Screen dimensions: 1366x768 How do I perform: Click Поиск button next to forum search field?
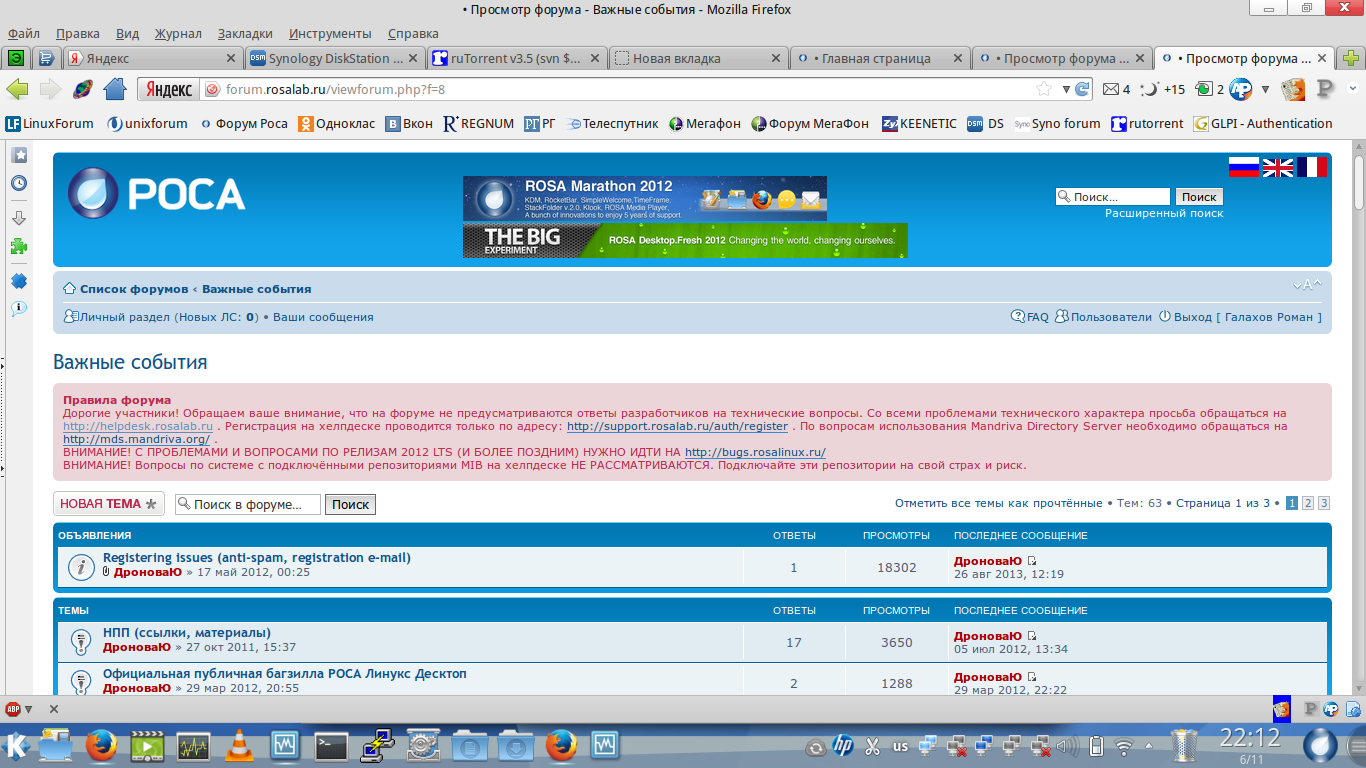pos(350,505)
